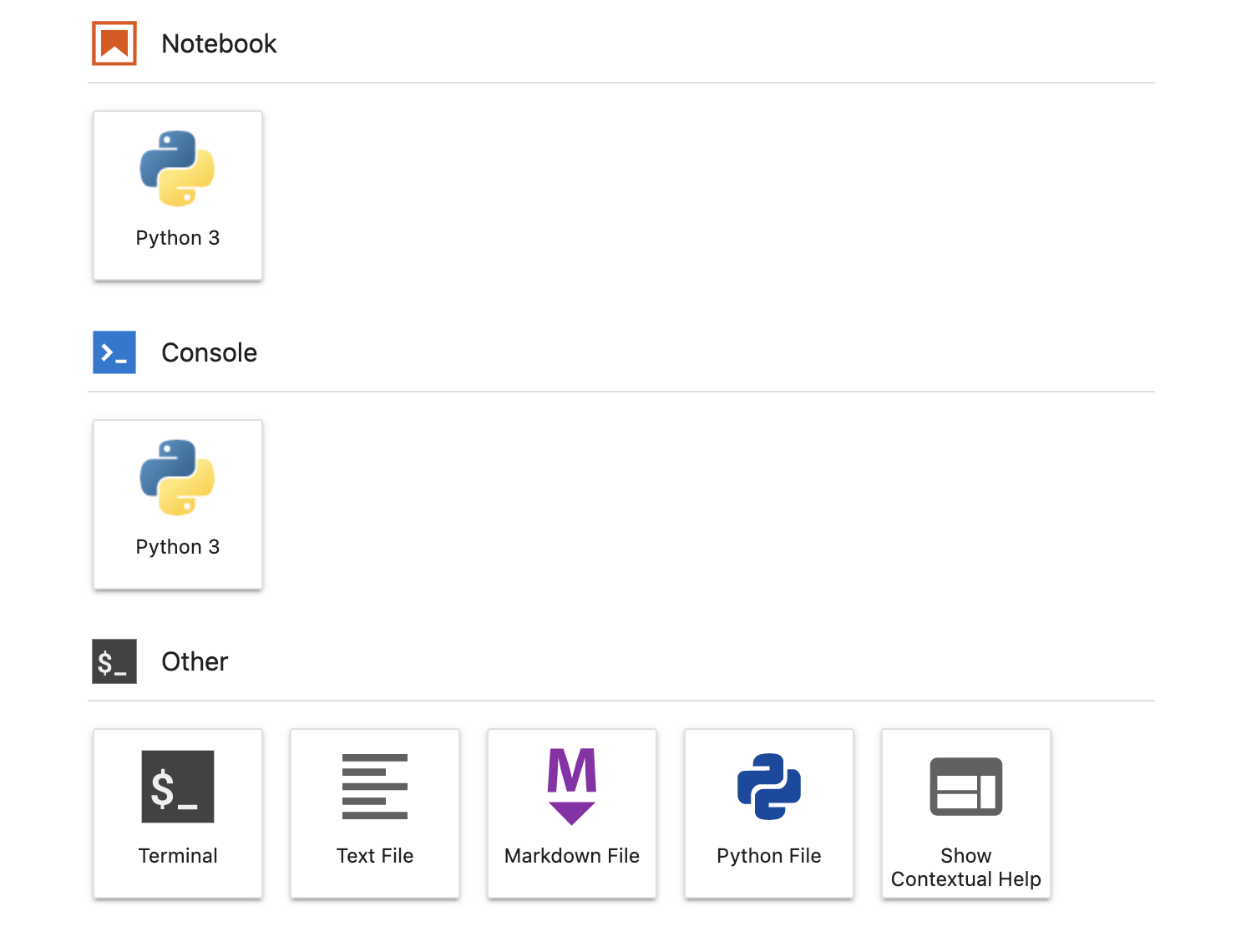This screenshot has width=1241, height=952.
Task: Click the blue Console section icon
Action: pos(114,352)
